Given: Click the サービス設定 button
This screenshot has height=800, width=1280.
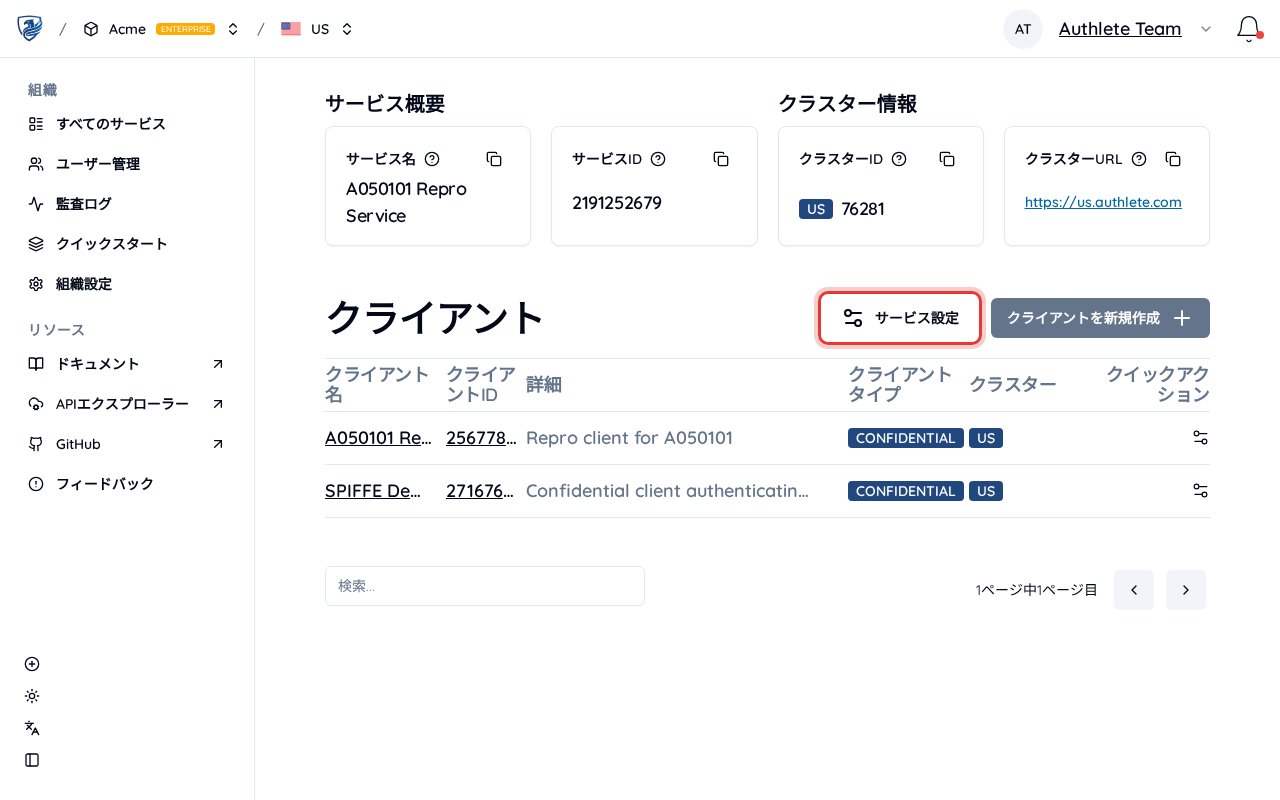Looking at the screenshot, I should (x=900, y=318).
